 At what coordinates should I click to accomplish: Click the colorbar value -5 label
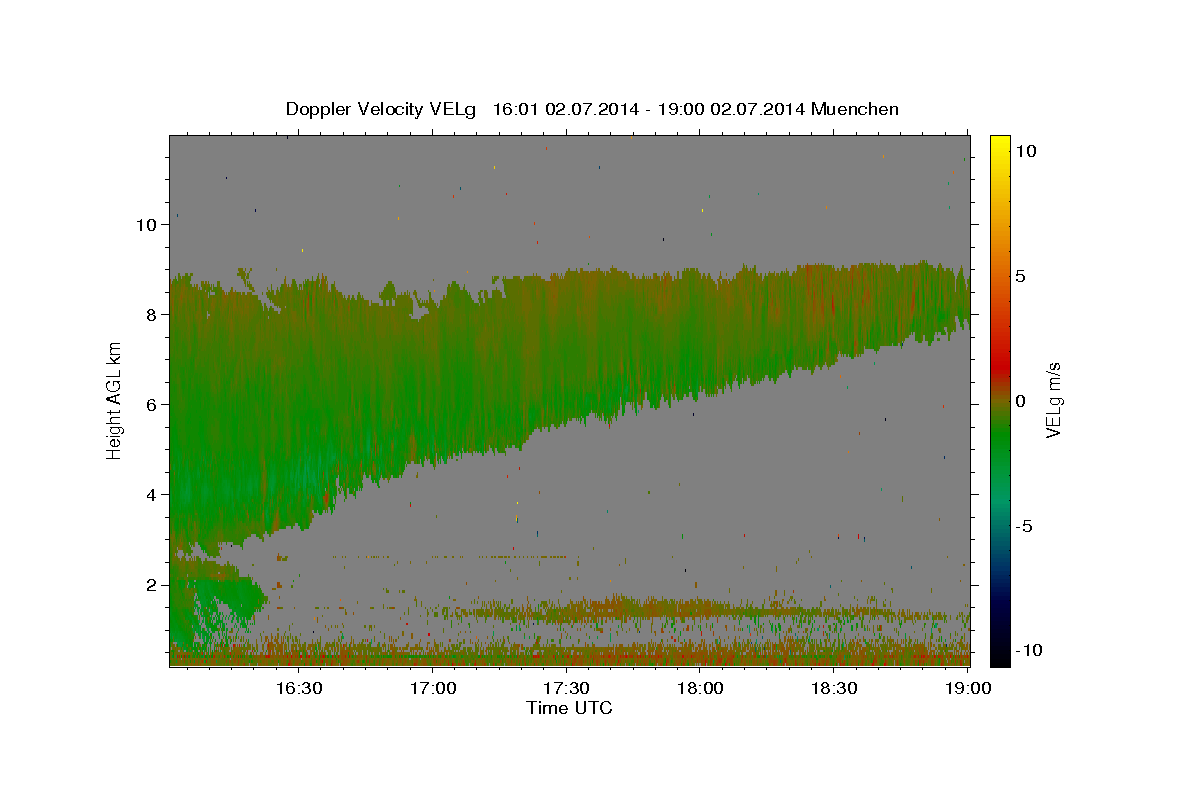click(x=1025, y=526)
